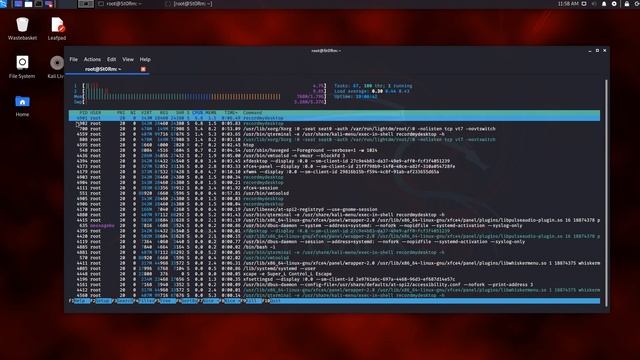Open the Help menu in terminal
The image size is (640, 360).
point(145,59)
